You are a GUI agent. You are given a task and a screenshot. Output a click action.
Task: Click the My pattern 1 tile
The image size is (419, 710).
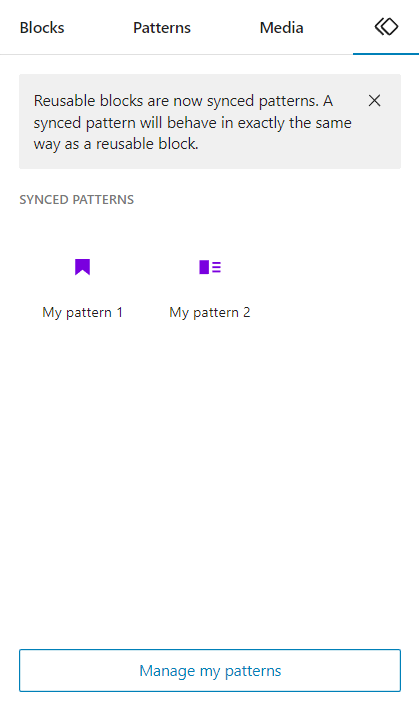(82, 285)
